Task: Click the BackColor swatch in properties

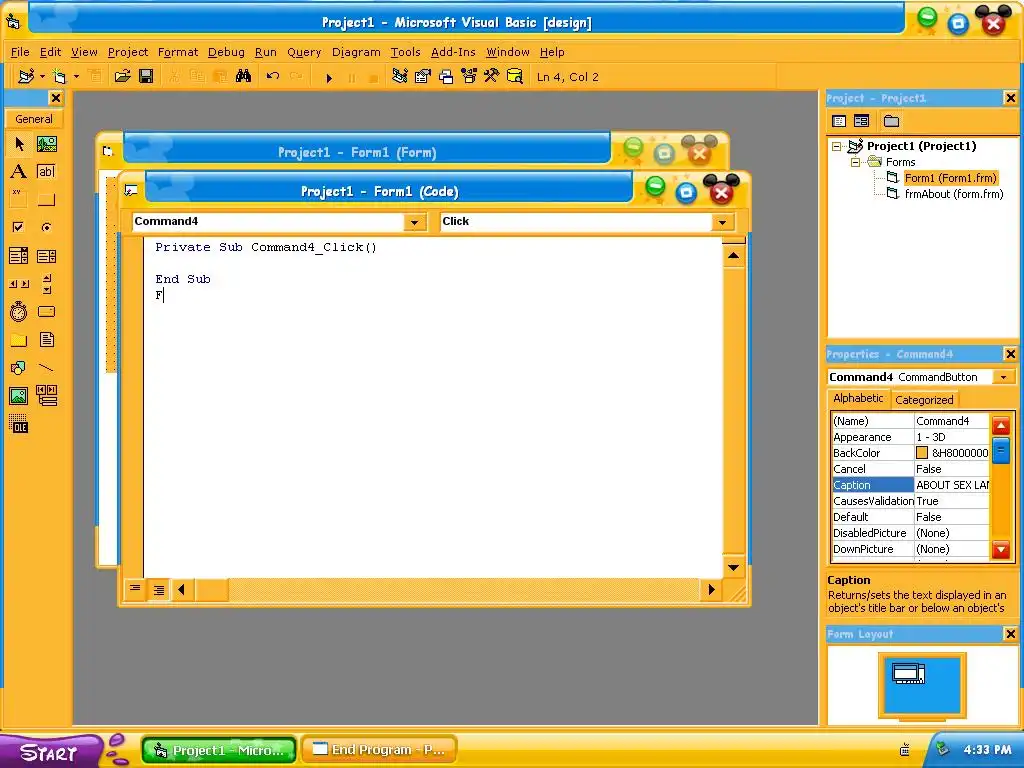Action: click(x=922, y=453)
